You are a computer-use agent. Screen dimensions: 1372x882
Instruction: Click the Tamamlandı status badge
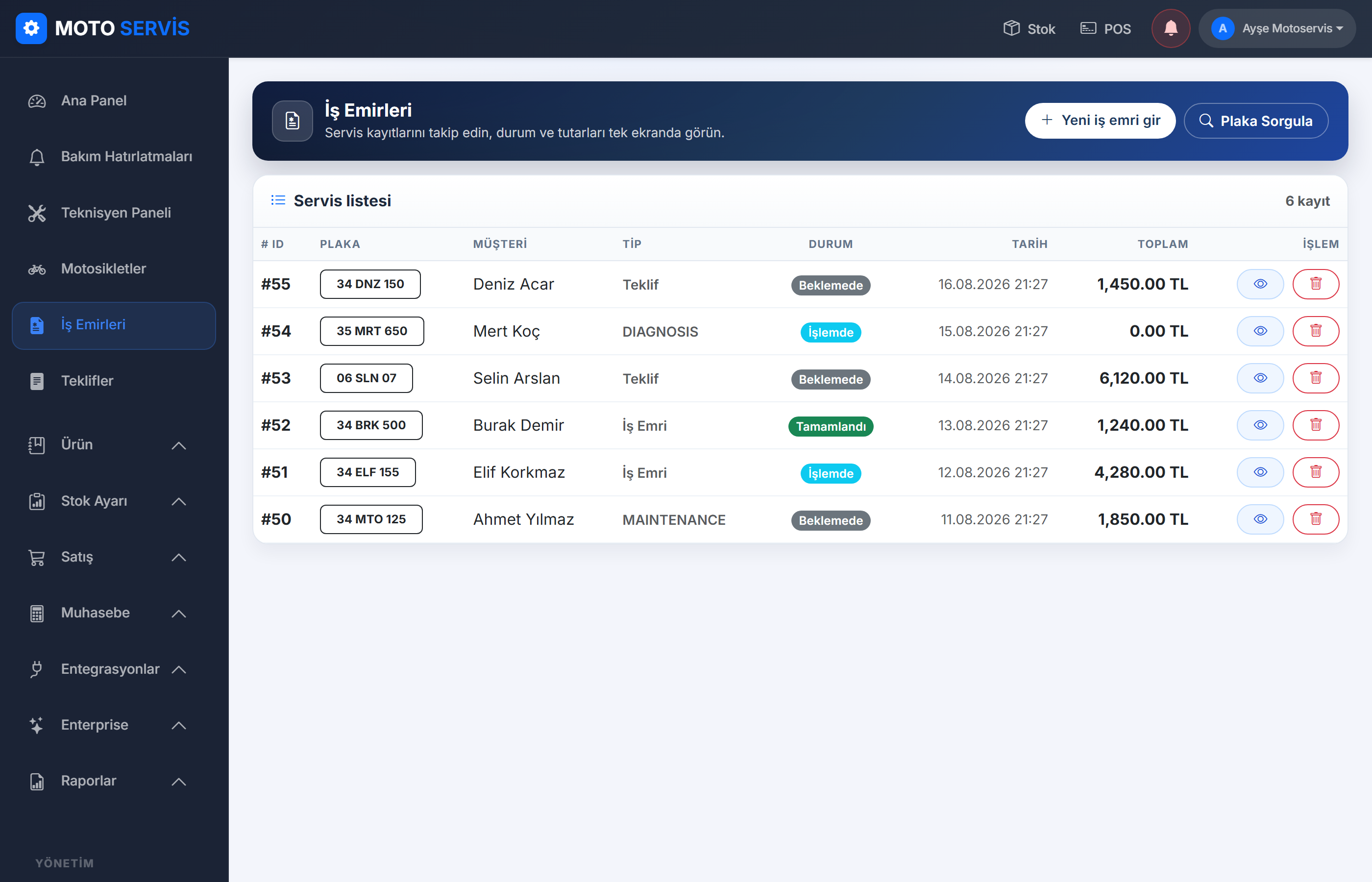(x=830, y=426)
